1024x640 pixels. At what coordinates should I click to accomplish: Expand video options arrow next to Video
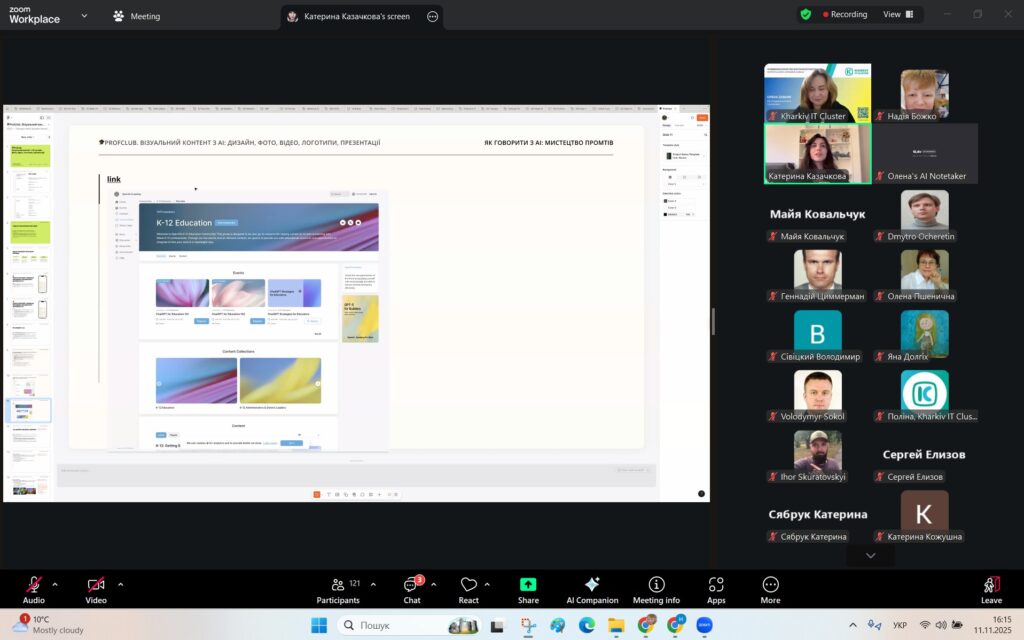click(x=120, y=584)
